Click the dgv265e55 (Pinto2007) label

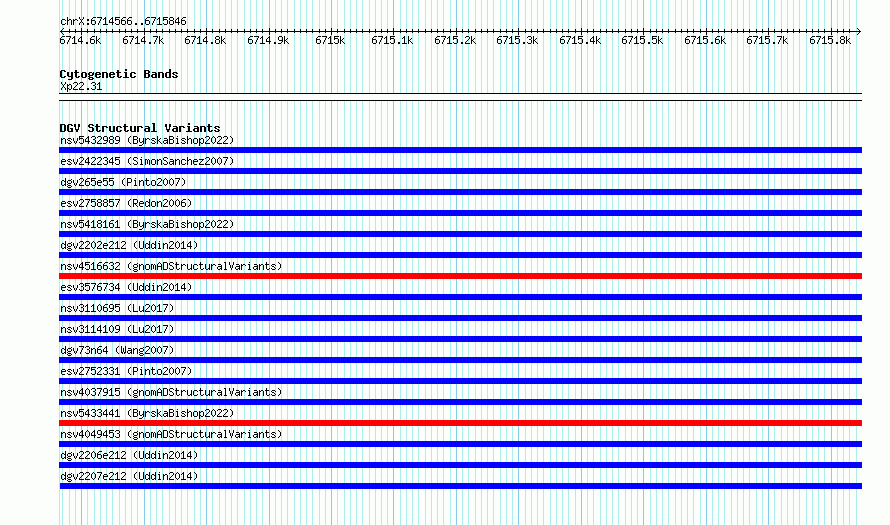coord(123,182)
